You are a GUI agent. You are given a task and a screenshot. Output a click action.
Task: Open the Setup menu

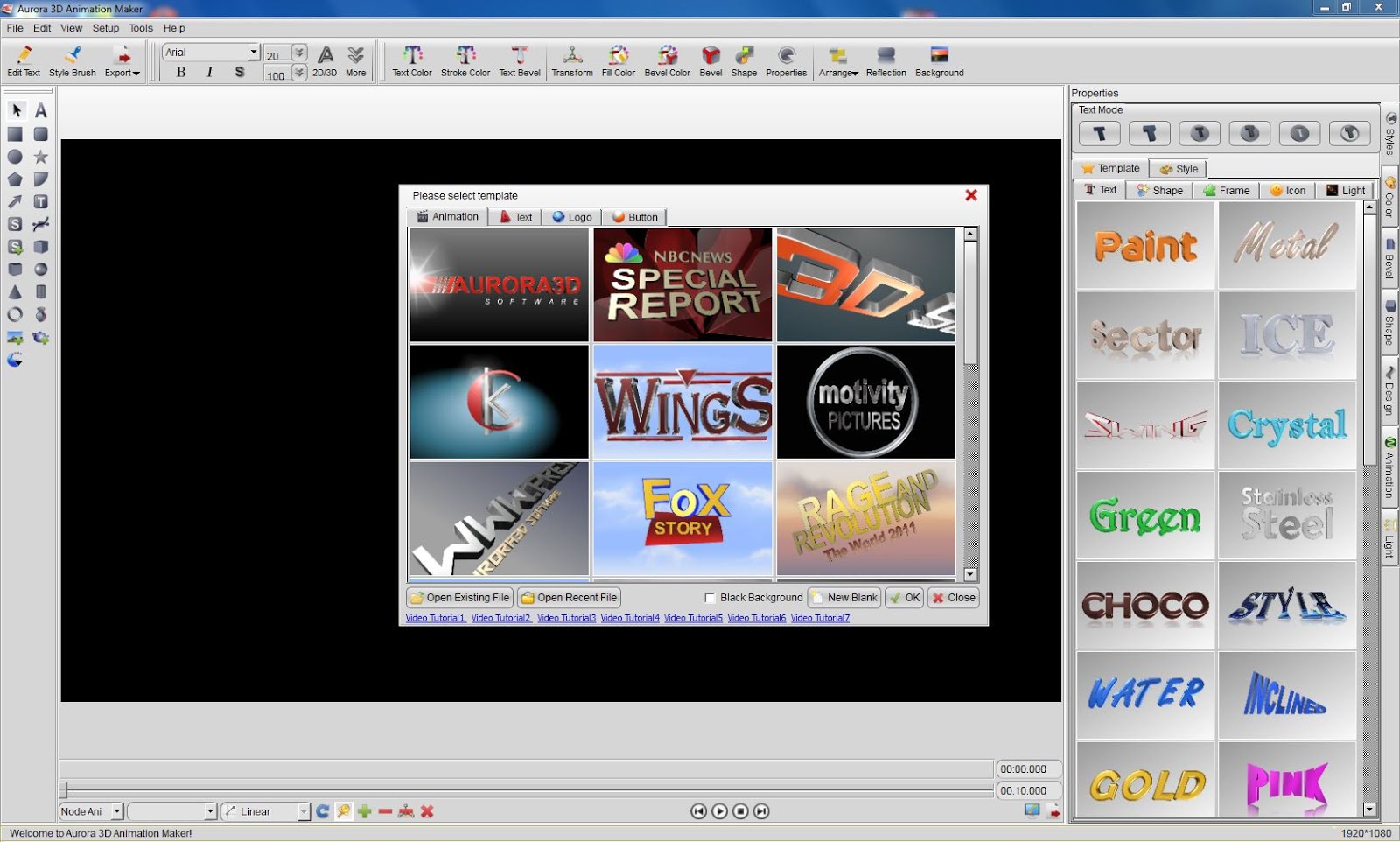pyautogui.click(x=106, y=28)
